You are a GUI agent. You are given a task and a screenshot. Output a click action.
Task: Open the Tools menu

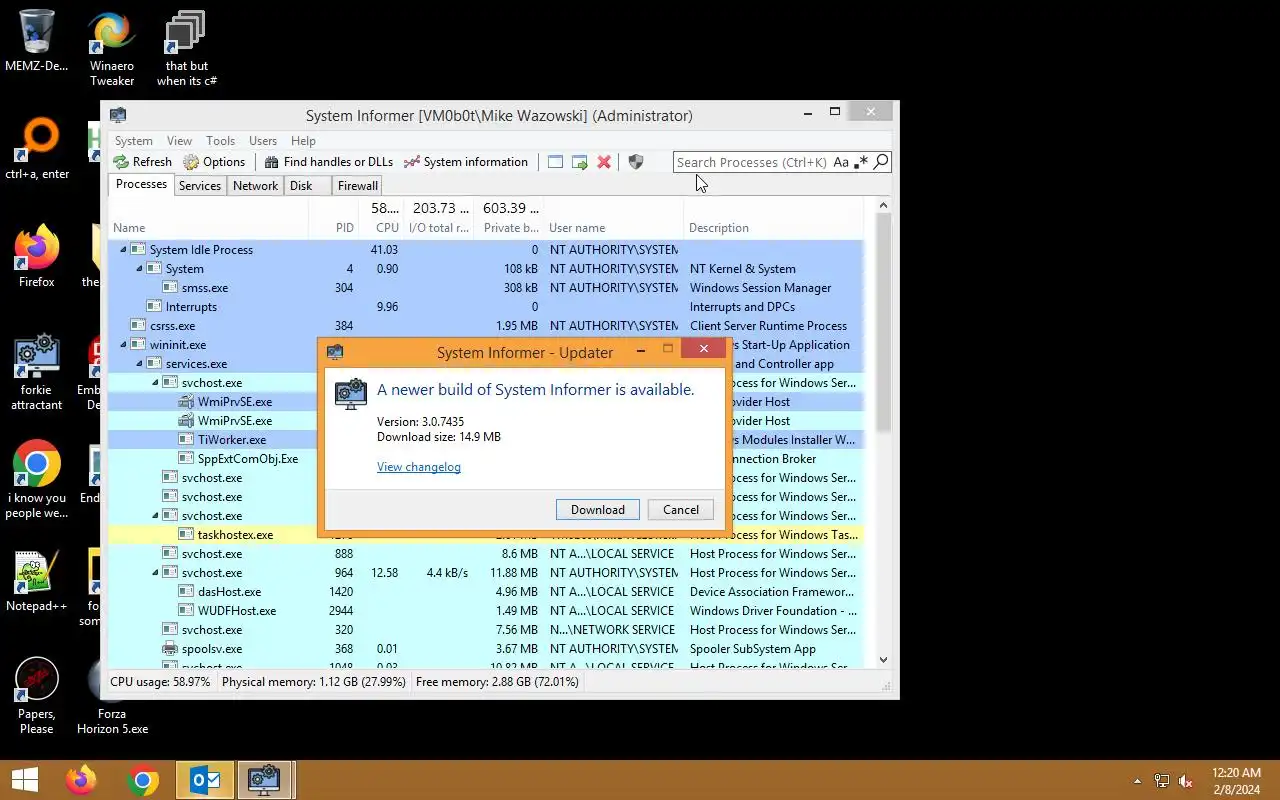tap(220, 141)
